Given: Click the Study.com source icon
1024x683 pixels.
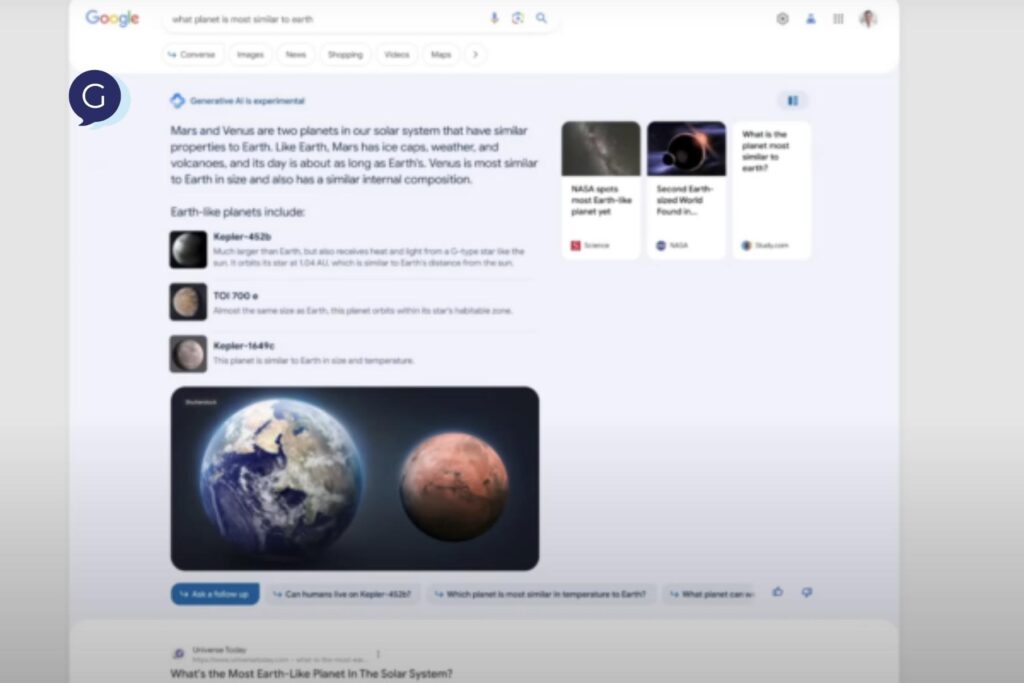Looking at the screenshot, I should click(746, 246).
